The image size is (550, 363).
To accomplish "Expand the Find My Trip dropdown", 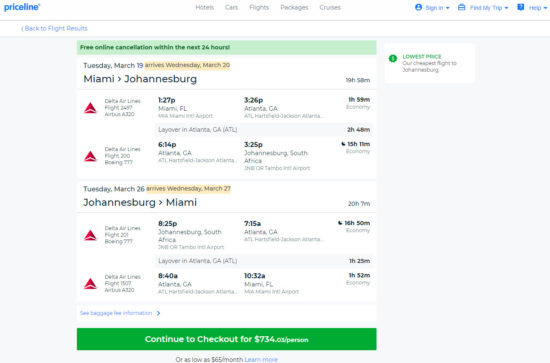I will click(x=483, y=7).
